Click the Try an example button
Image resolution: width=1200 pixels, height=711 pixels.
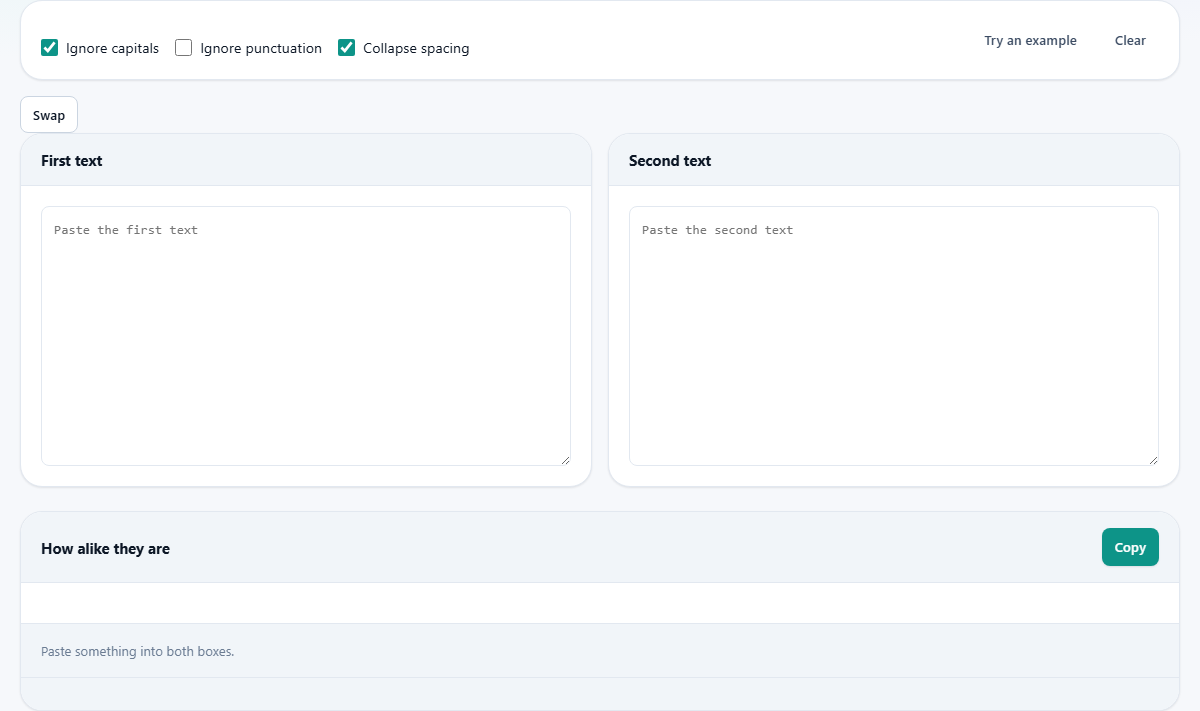(1030, 41)
